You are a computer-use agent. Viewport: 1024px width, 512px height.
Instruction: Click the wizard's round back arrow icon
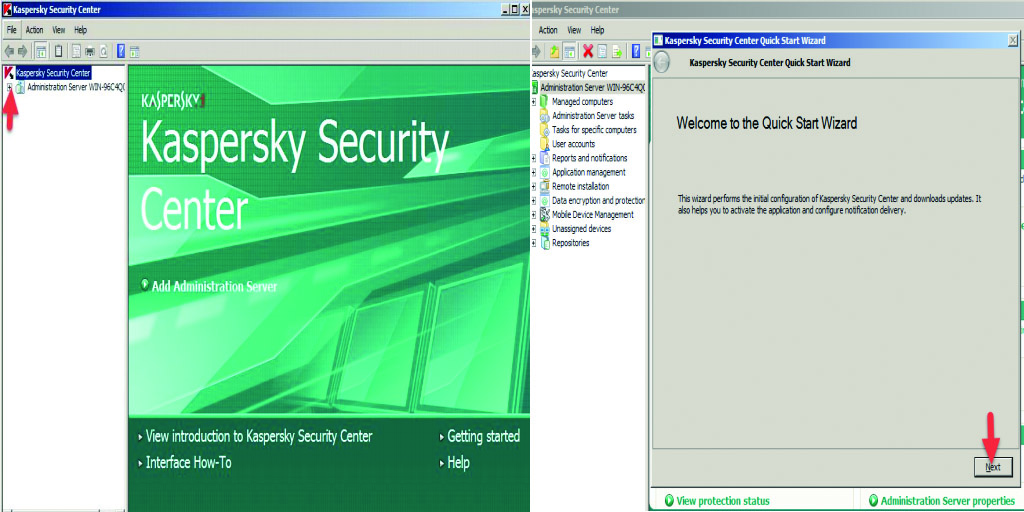(x=662, y=62)
